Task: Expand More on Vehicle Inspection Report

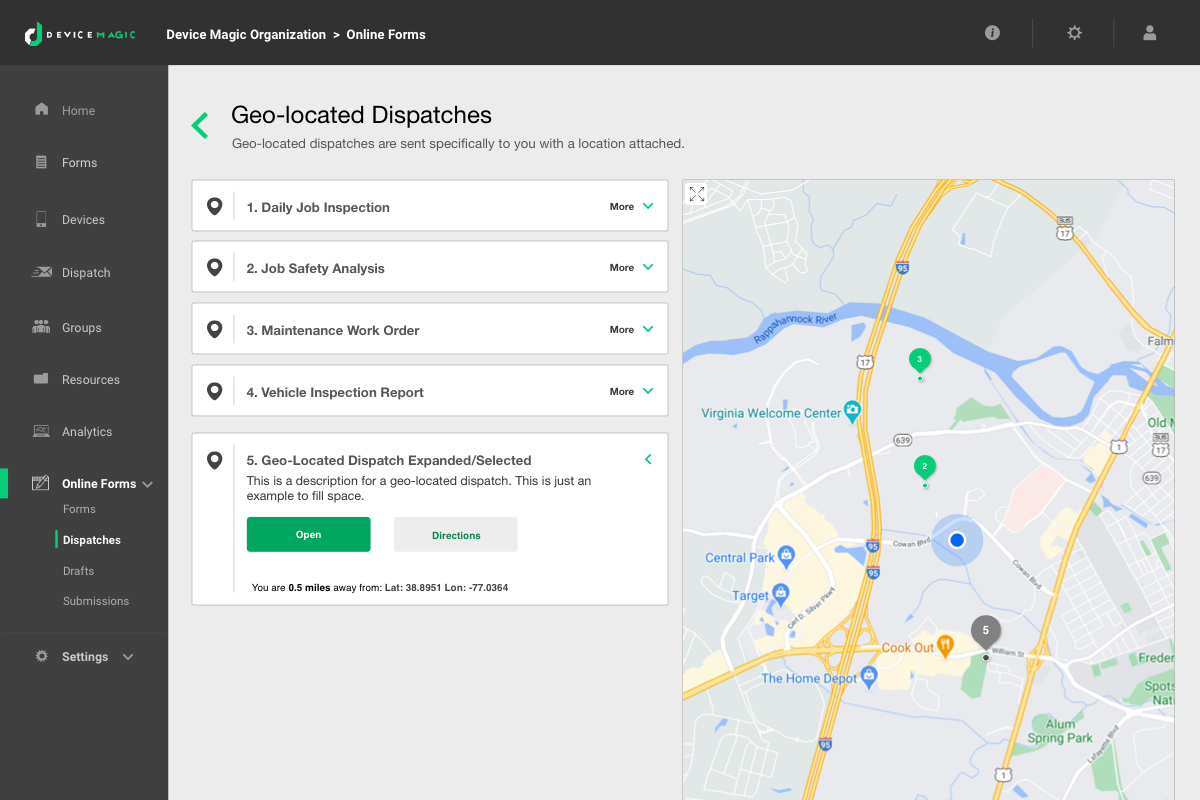Action: tap(632, 391)
